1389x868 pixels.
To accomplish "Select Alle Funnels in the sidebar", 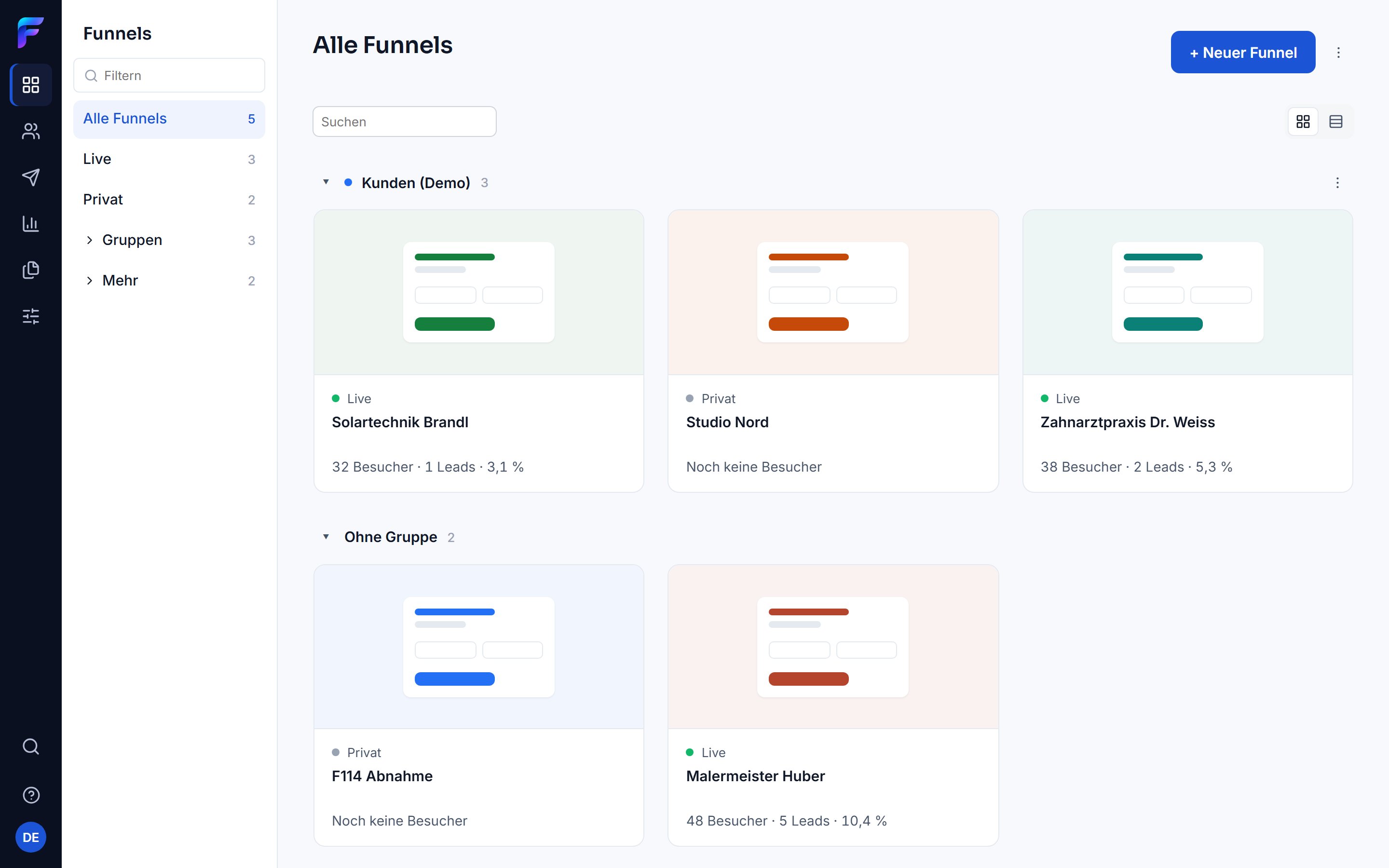I will pos(169,119).
